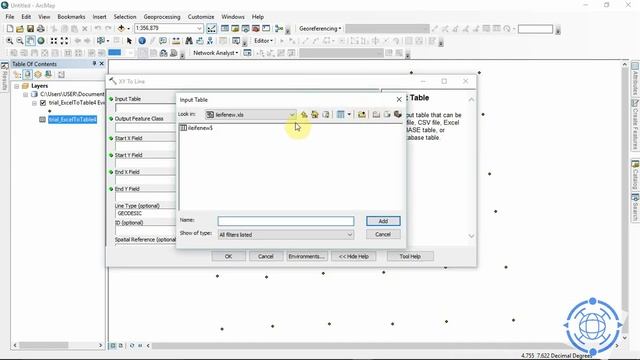Open the Table of Contents window icon

[x=225, y=29]
